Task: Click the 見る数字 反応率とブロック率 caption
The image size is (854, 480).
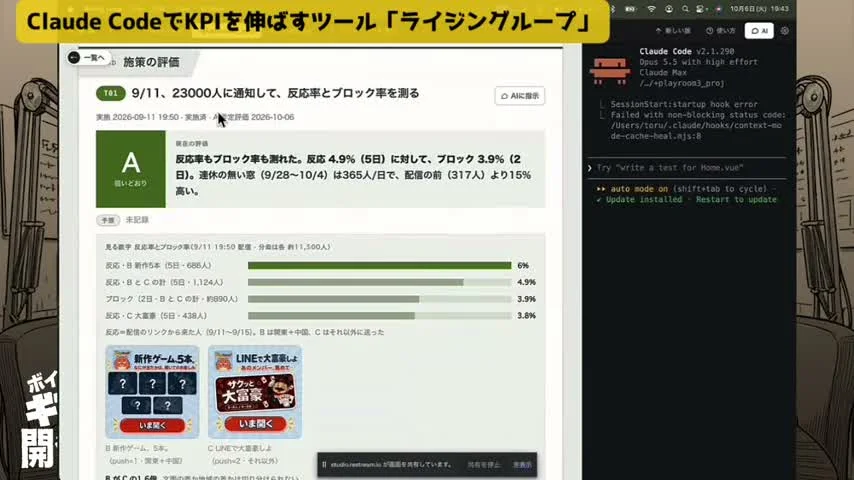Action: pos(218,247)
